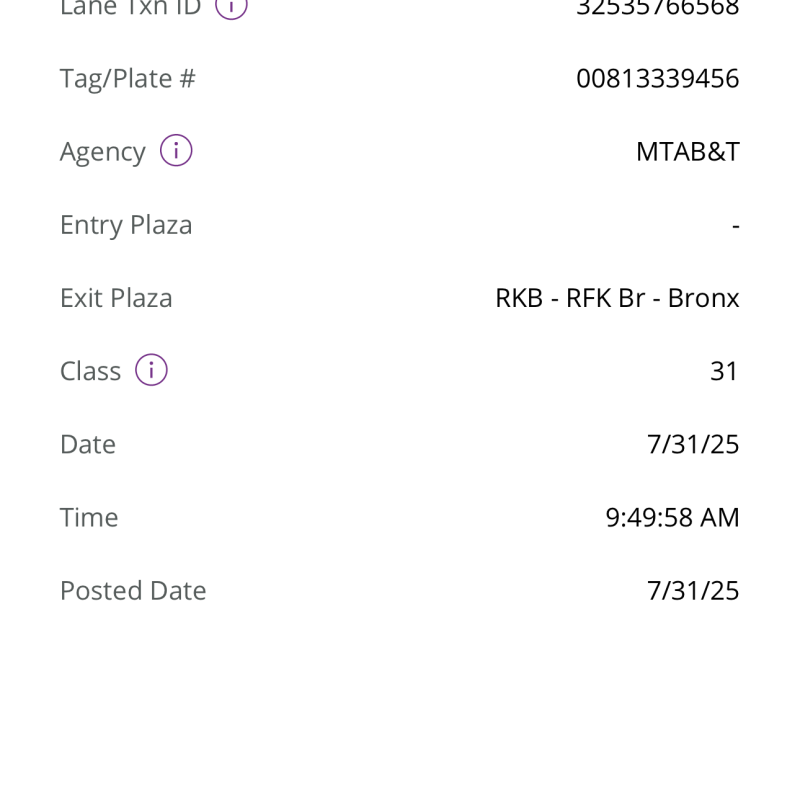Click the Lane Txn ID label

(130, 6)
